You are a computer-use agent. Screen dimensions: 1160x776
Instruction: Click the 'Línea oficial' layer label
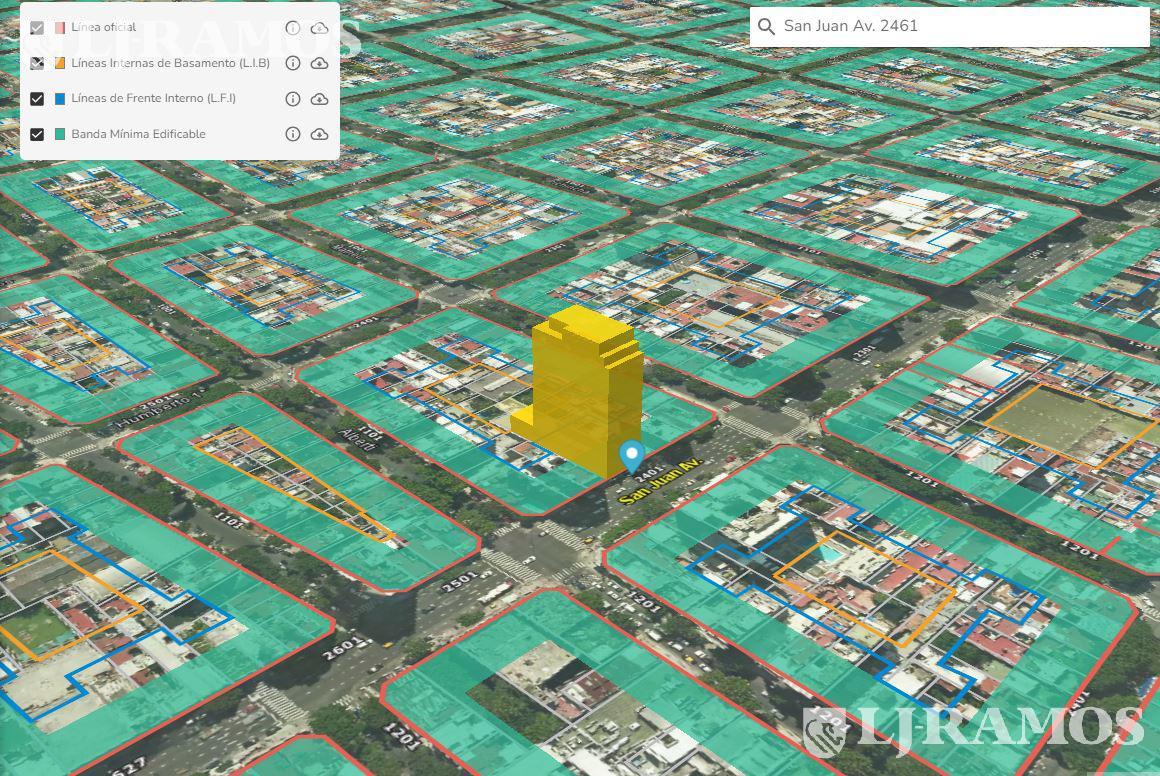pyautogui.click(x=104, y=27)
